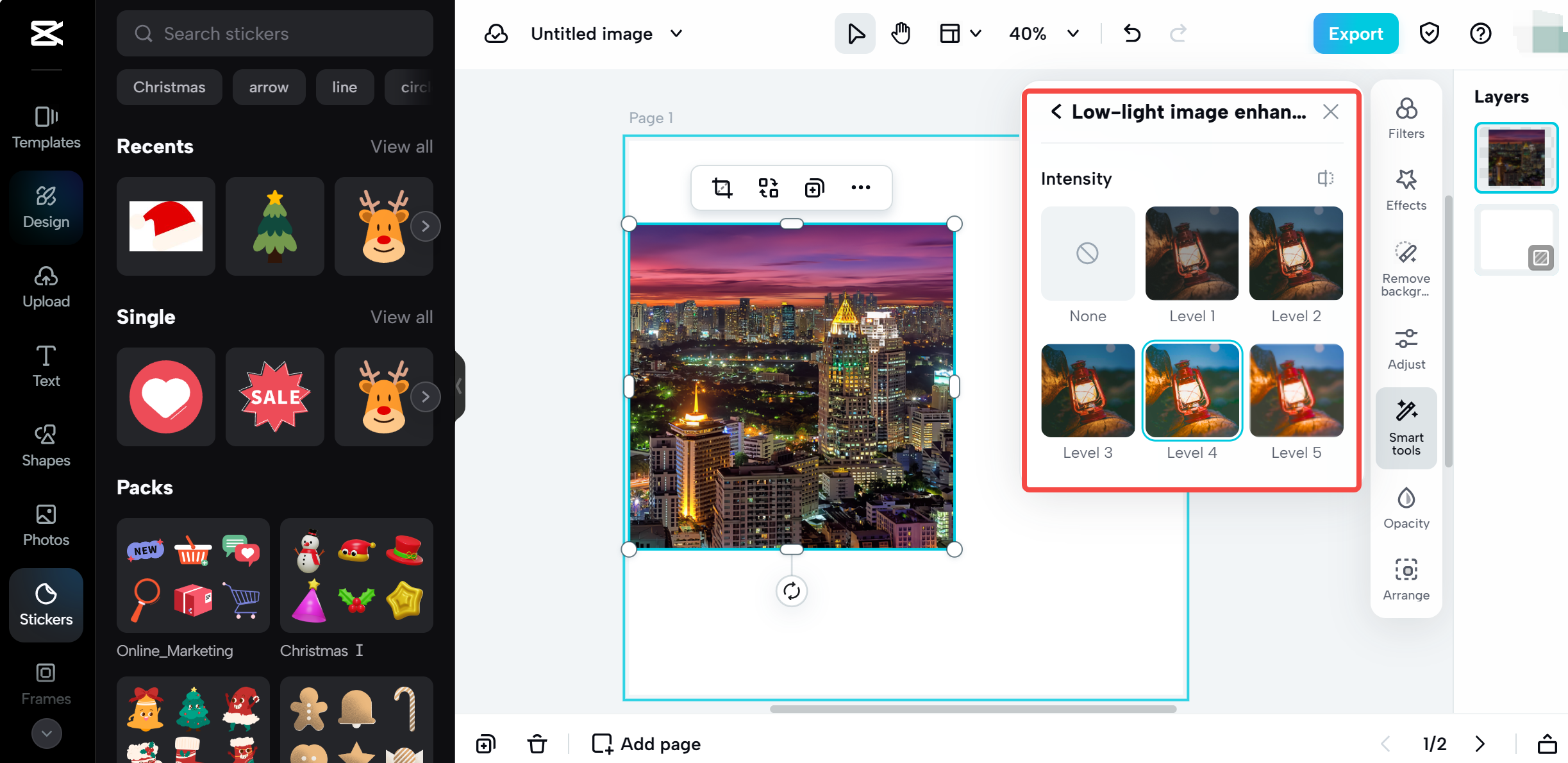
Task: Open the Frames sidebar tab
Action: 46,684
